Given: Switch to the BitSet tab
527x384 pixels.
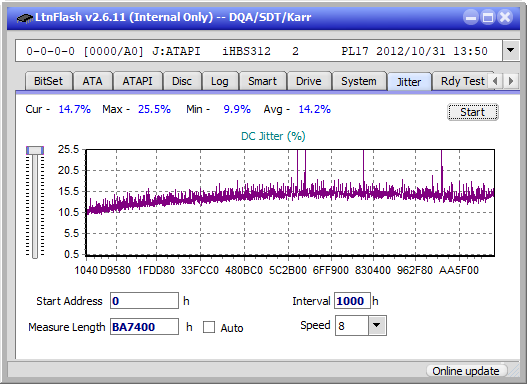Looking at the screenshot, I should 48,81.
